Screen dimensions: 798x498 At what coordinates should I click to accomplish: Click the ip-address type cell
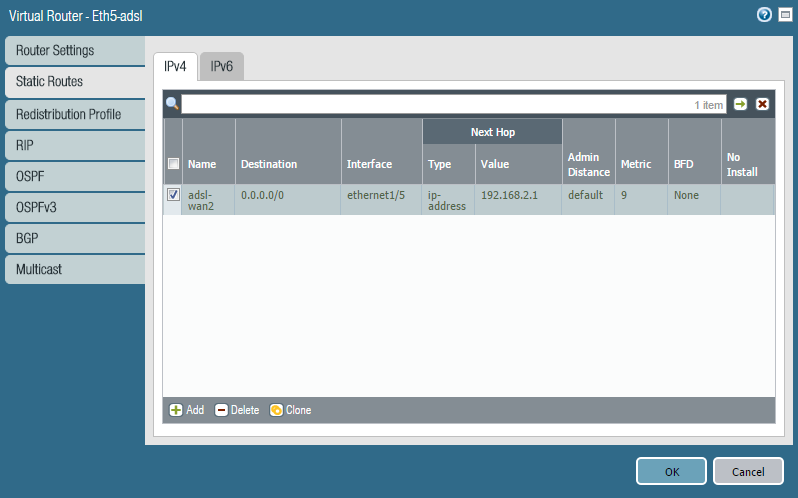click(x=447, y=200)
